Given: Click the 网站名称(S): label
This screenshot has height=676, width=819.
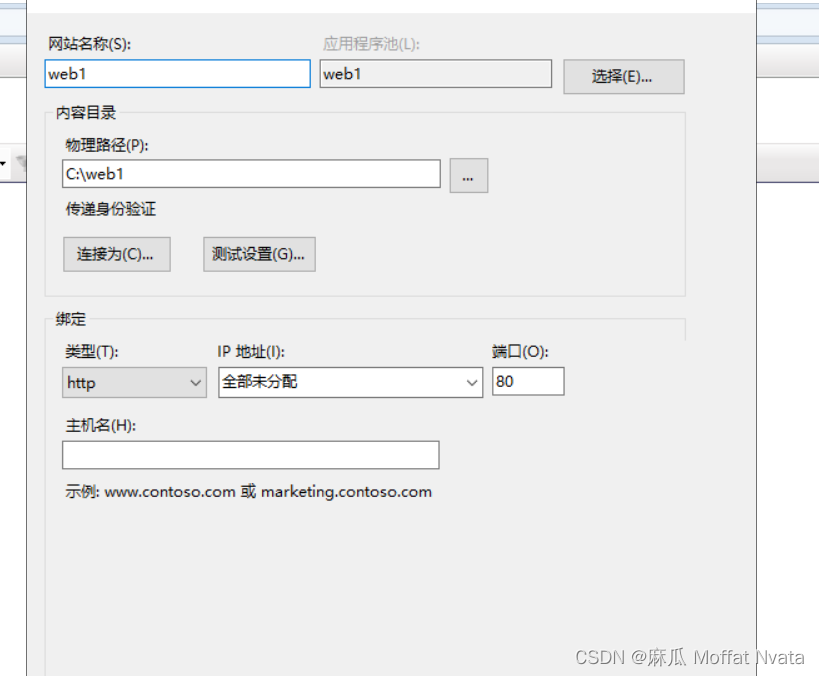Looking at the screenshot, I should 89,44.
